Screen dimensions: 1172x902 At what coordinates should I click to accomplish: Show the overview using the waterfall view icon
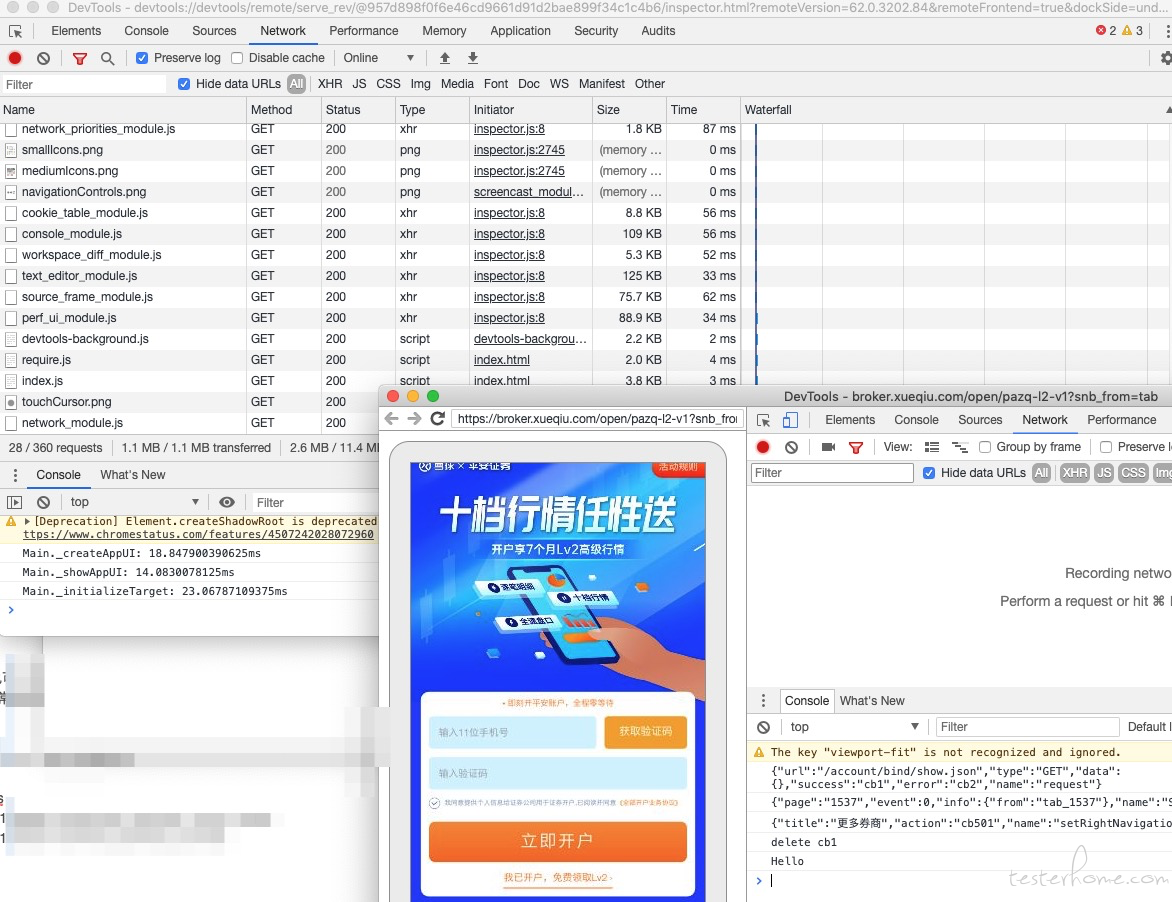960,447
